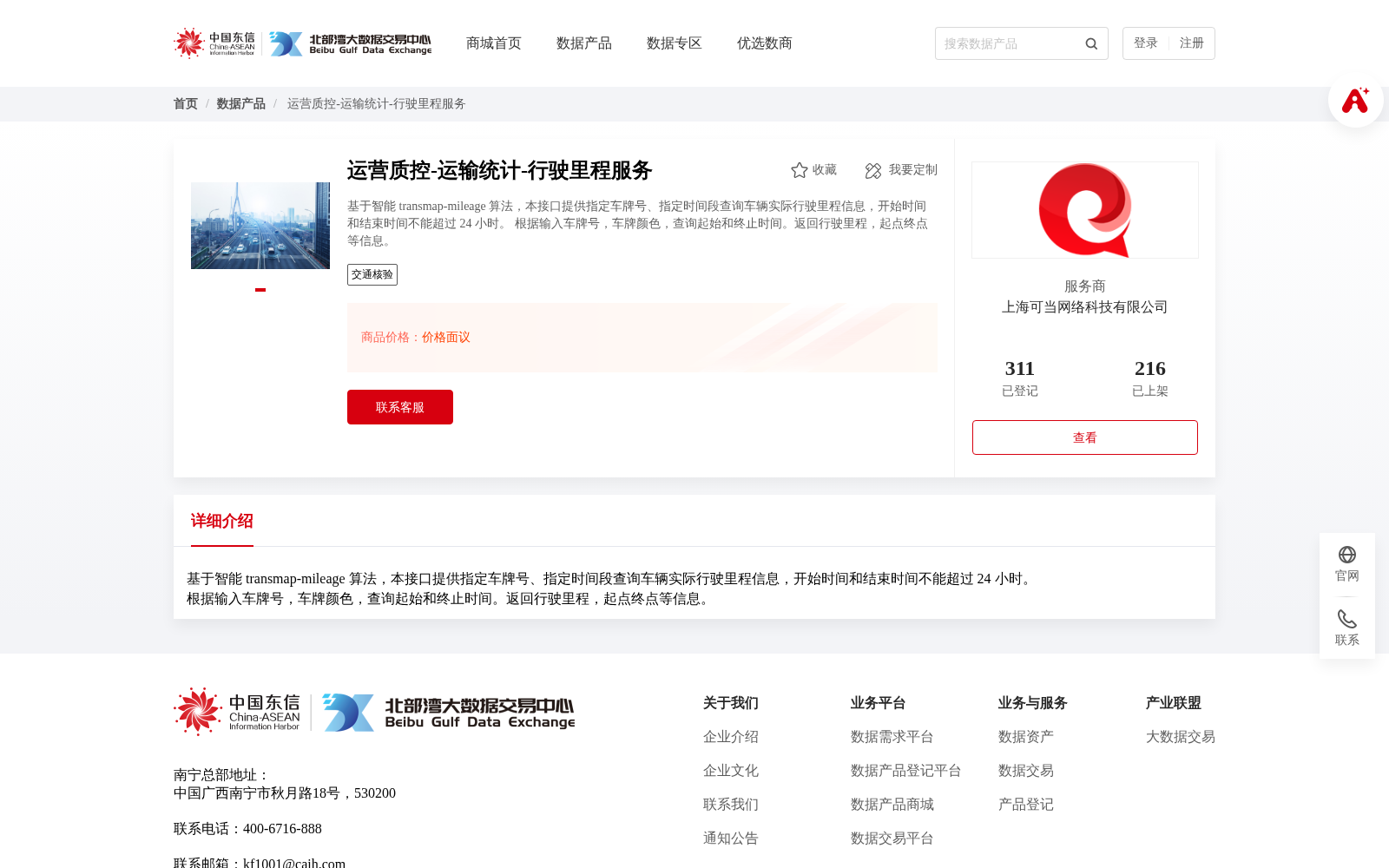Open footer link 数据资产

(x=1026, y=737)
